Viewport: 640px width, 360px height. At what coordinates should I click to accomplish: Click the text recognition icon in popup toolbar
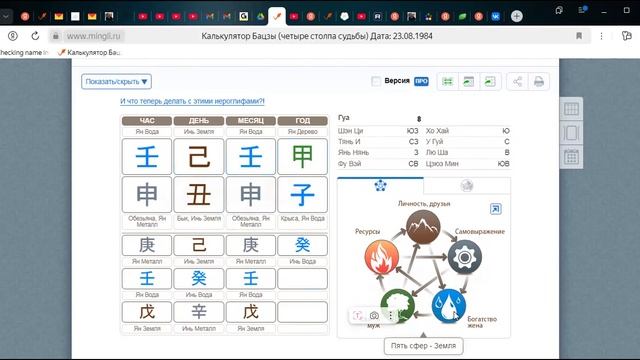pyautogui.click(x=358, y=316)
